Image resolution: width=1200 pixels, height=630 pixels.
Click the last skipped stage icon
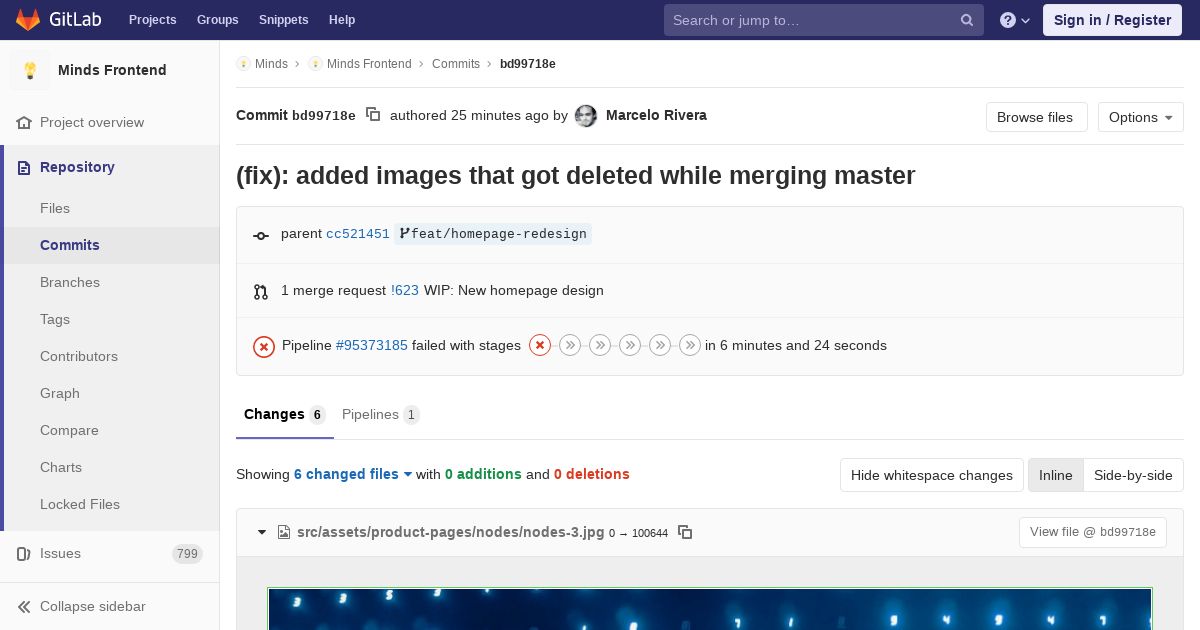click(690, 345)
